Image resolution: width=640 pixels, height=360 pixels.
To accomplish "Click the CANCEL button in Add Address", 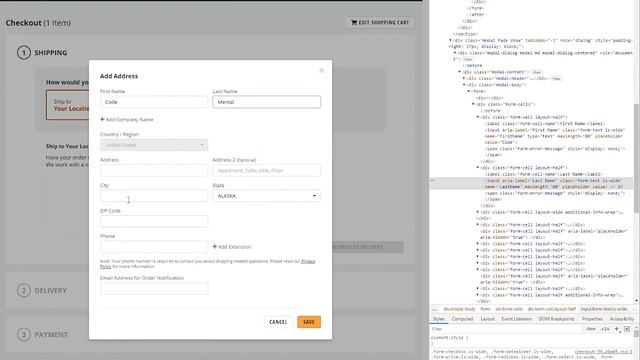I will [278, 322].
